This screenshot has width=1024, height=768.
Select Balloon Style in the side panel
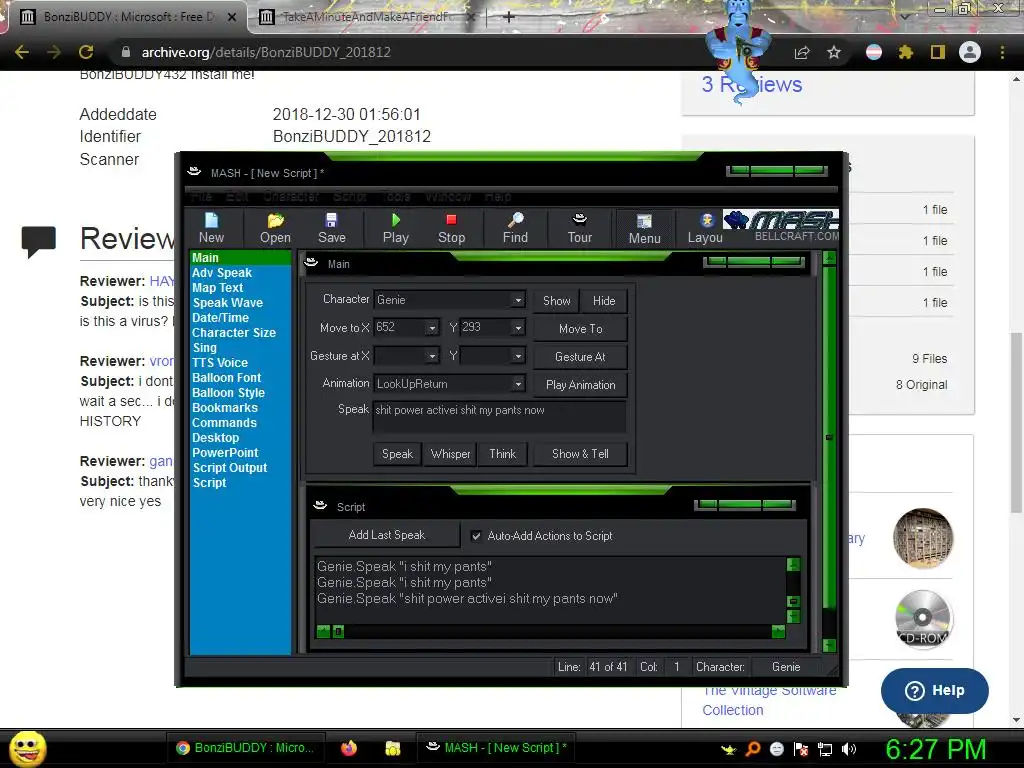[229, 393]
